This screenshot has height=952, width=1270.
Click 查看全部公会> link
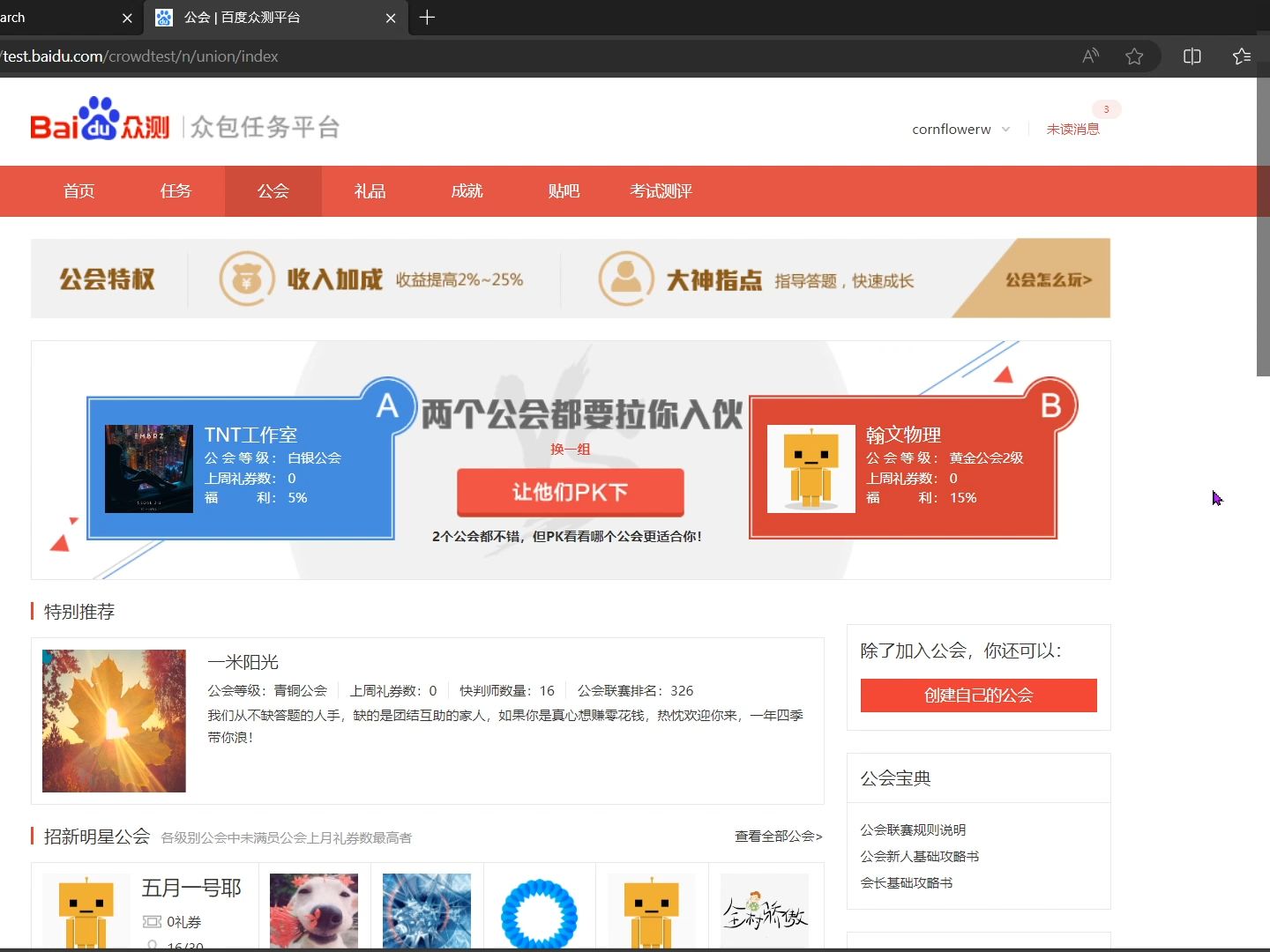pos(778,837)
